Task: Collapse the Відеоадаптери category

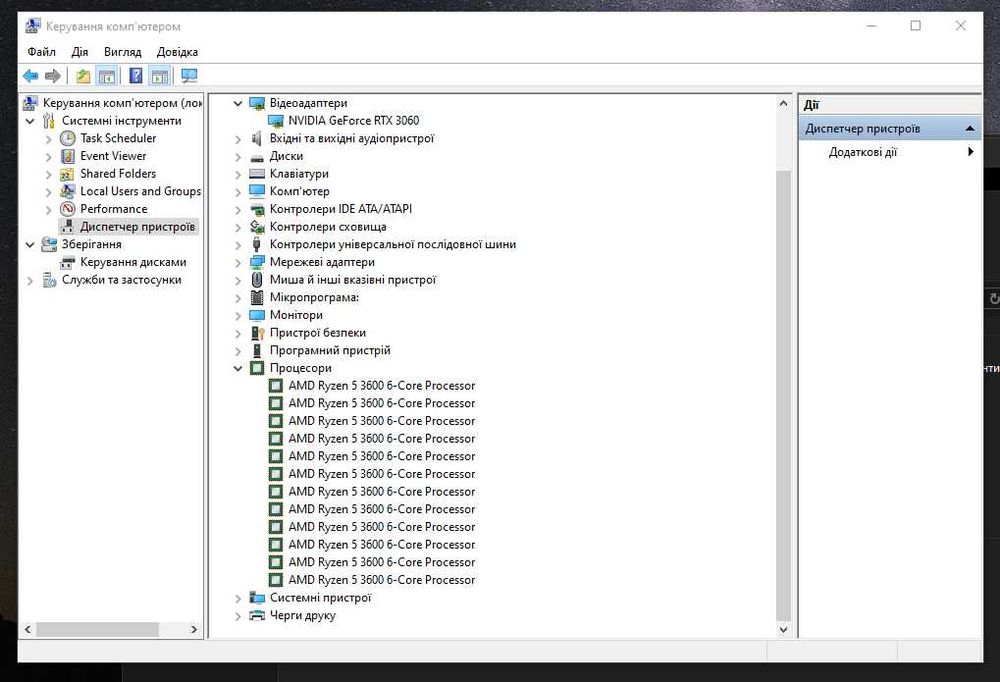Action: point(238,103)
